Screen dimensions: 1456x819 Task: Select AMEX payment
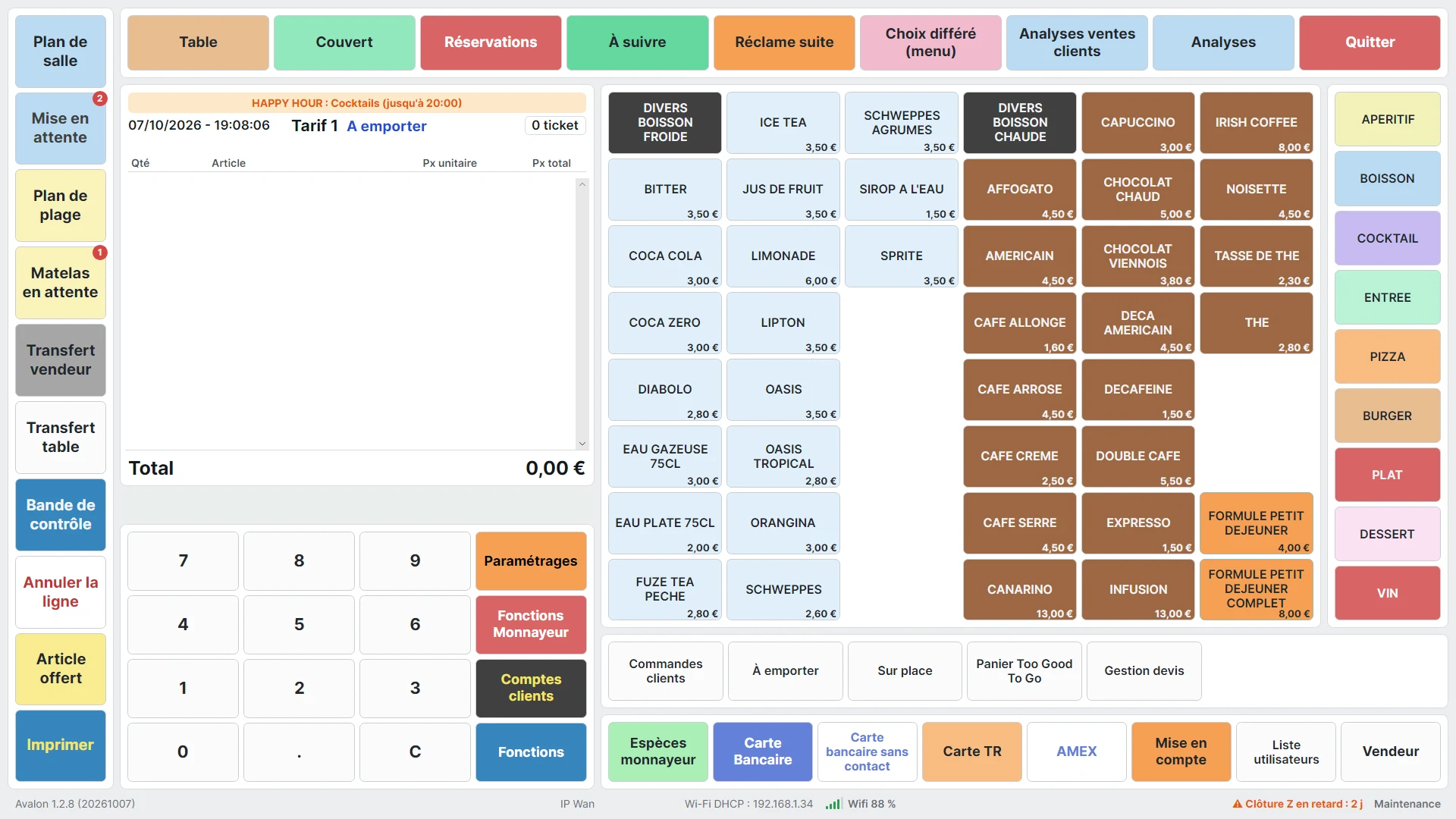(1077, 752)
